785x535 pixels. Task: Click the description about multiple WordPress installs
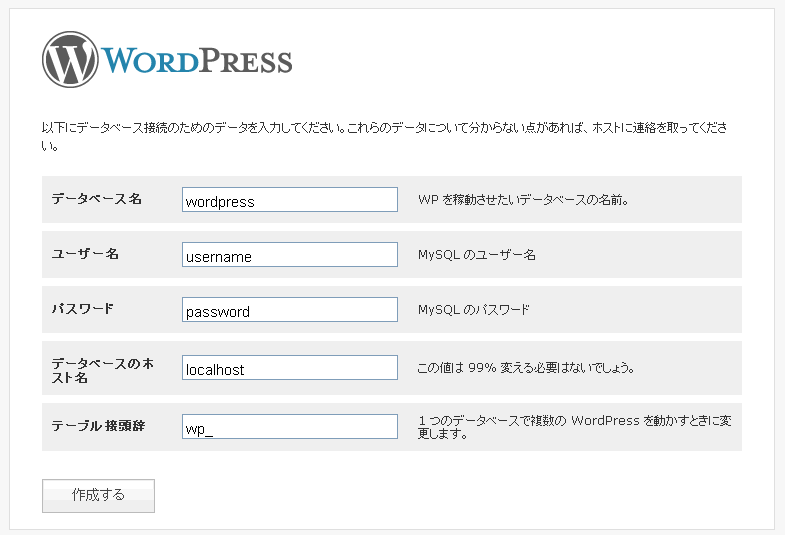575,427
